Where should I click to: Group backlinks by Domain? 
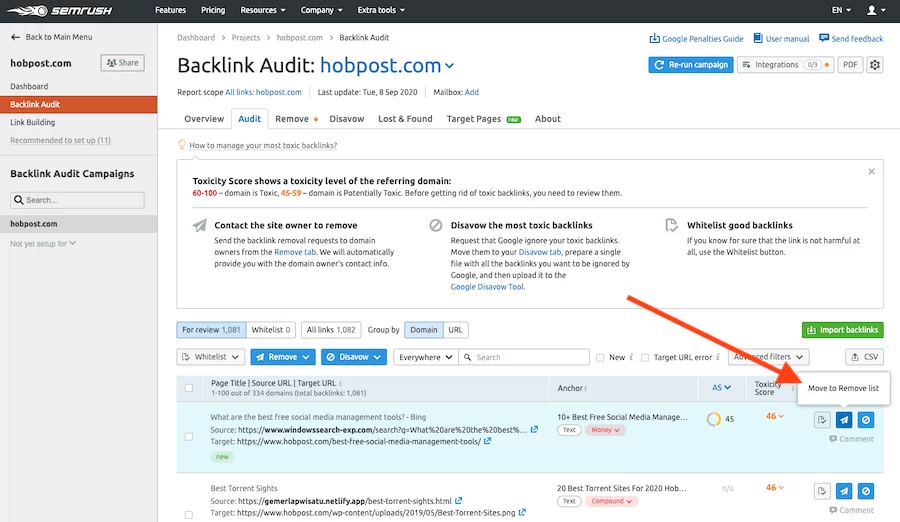[x=424, y=330]
